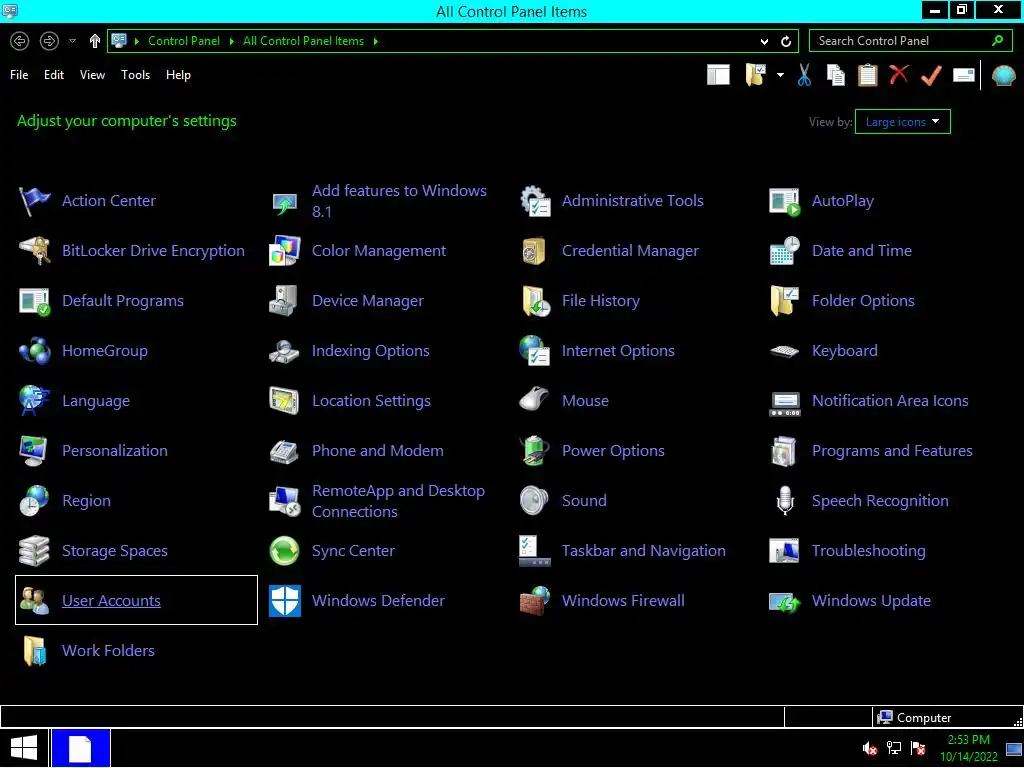Click the Default Programs icon
Image resolution: width=1024 pixels, height=768 pixels.
(34, 301)
